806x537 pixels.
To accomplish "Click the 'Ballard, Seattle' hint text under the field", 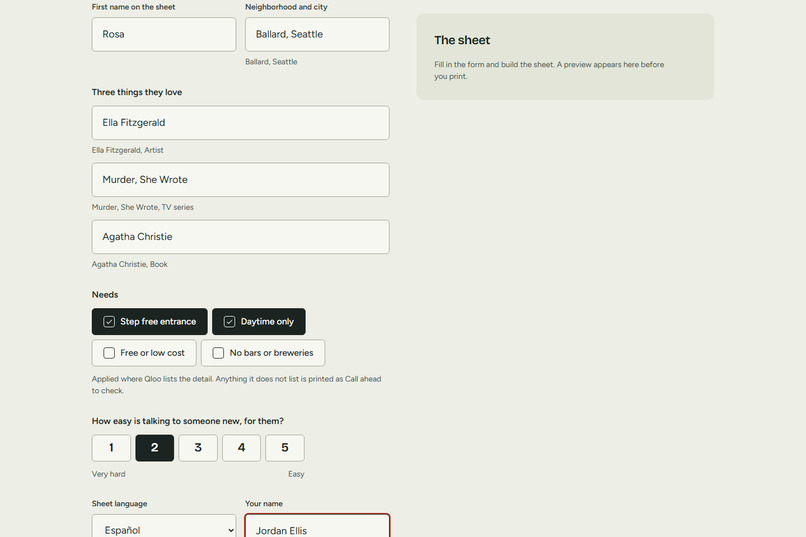I will point(271,62).
